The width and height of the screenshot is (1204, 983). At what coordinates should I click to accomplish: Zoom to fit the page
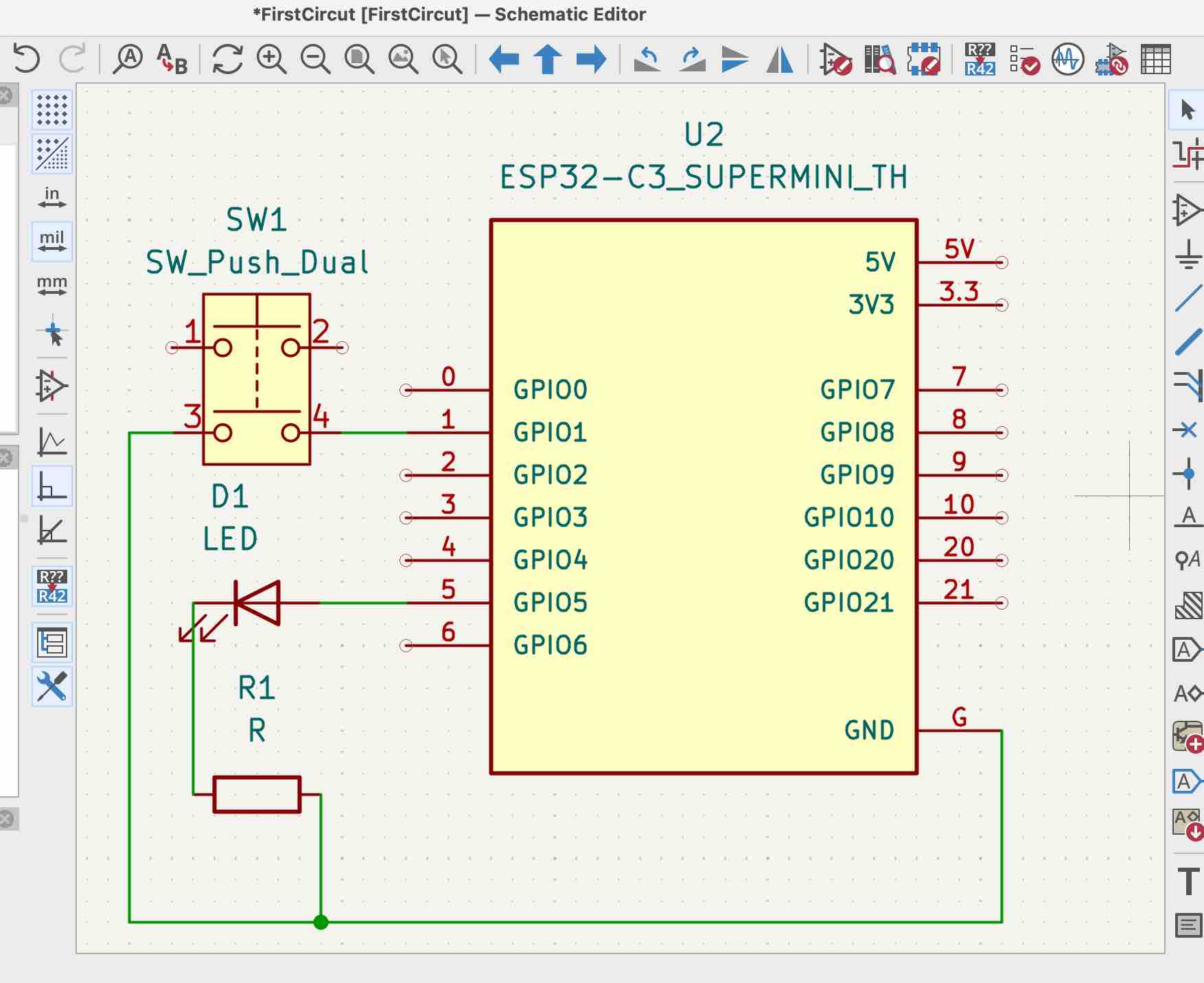pyautogui.click(x=359, y=58)
